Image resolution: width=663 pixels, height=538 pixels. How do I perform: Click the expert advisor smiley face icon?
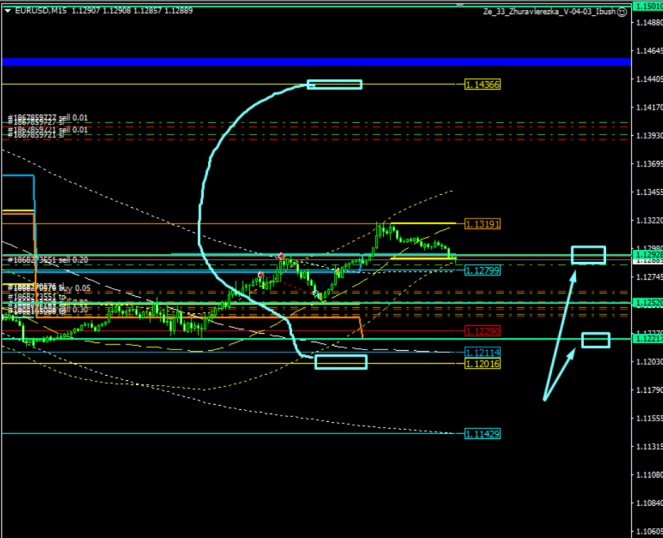622,11
